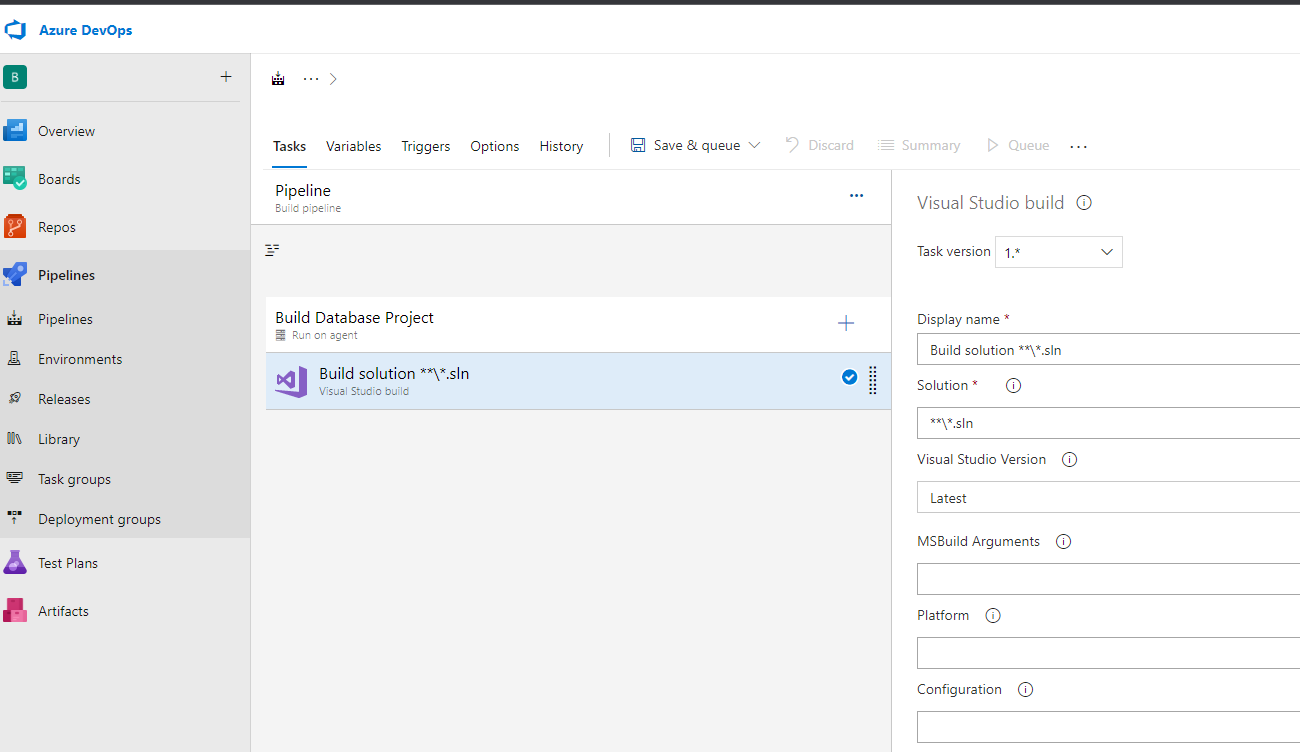The image size is (1300, 752).
Task: Click the Repos sidebar icon
Action: [15, 227]
